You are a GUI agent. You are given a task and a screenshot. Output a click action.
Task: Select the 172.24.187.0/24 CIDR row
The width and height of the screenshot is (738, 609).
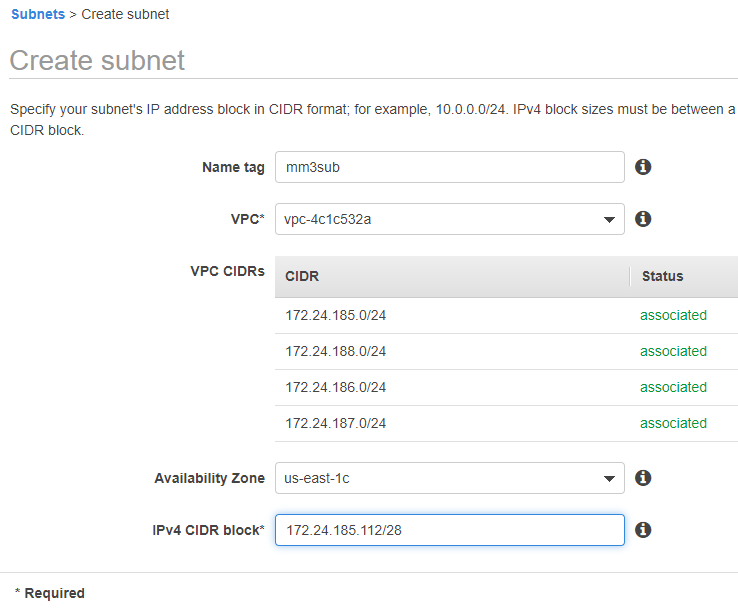[336, 423]
